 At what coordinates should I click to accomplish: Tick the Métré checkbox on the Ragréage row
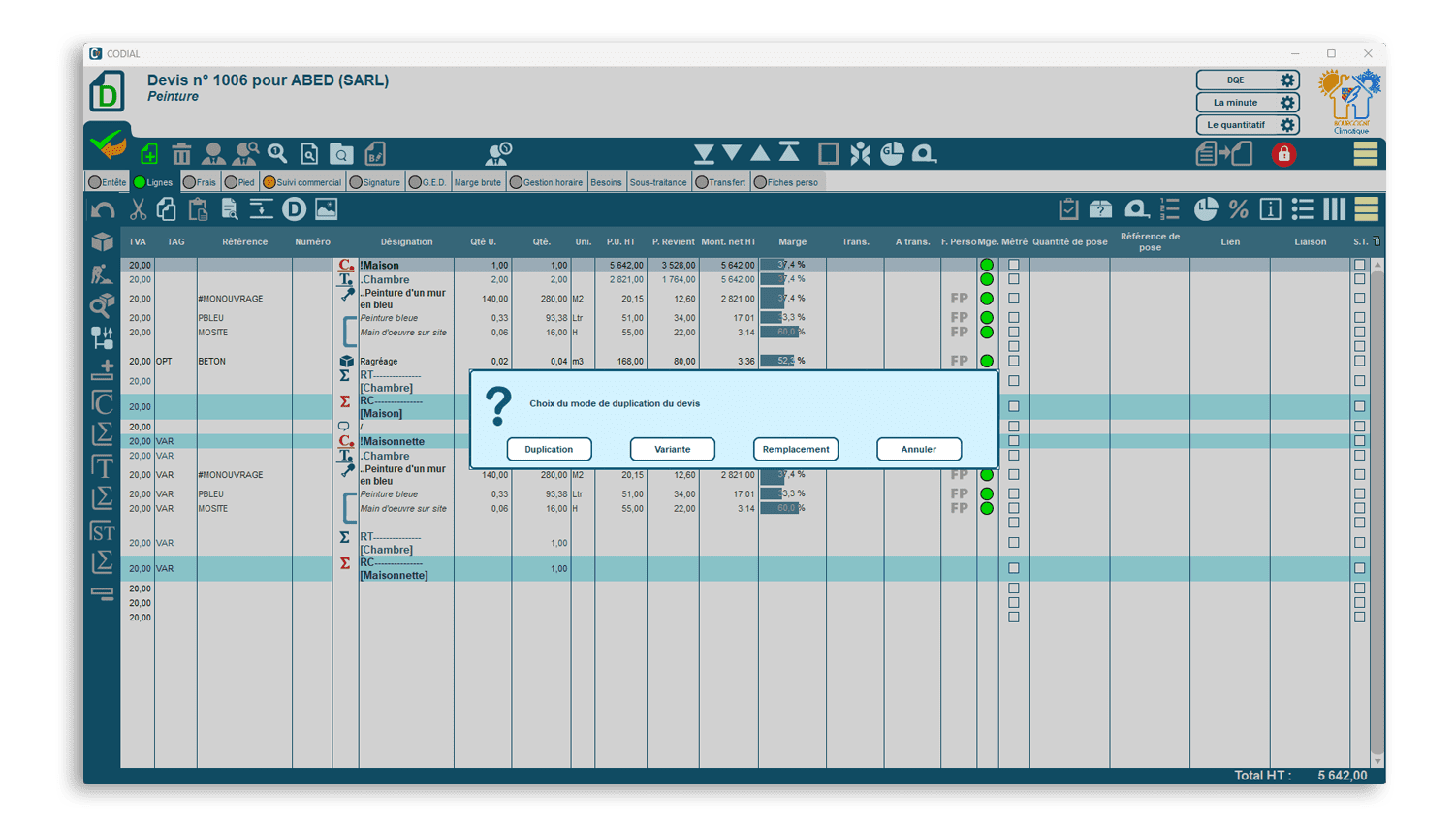coord(1014,361)
